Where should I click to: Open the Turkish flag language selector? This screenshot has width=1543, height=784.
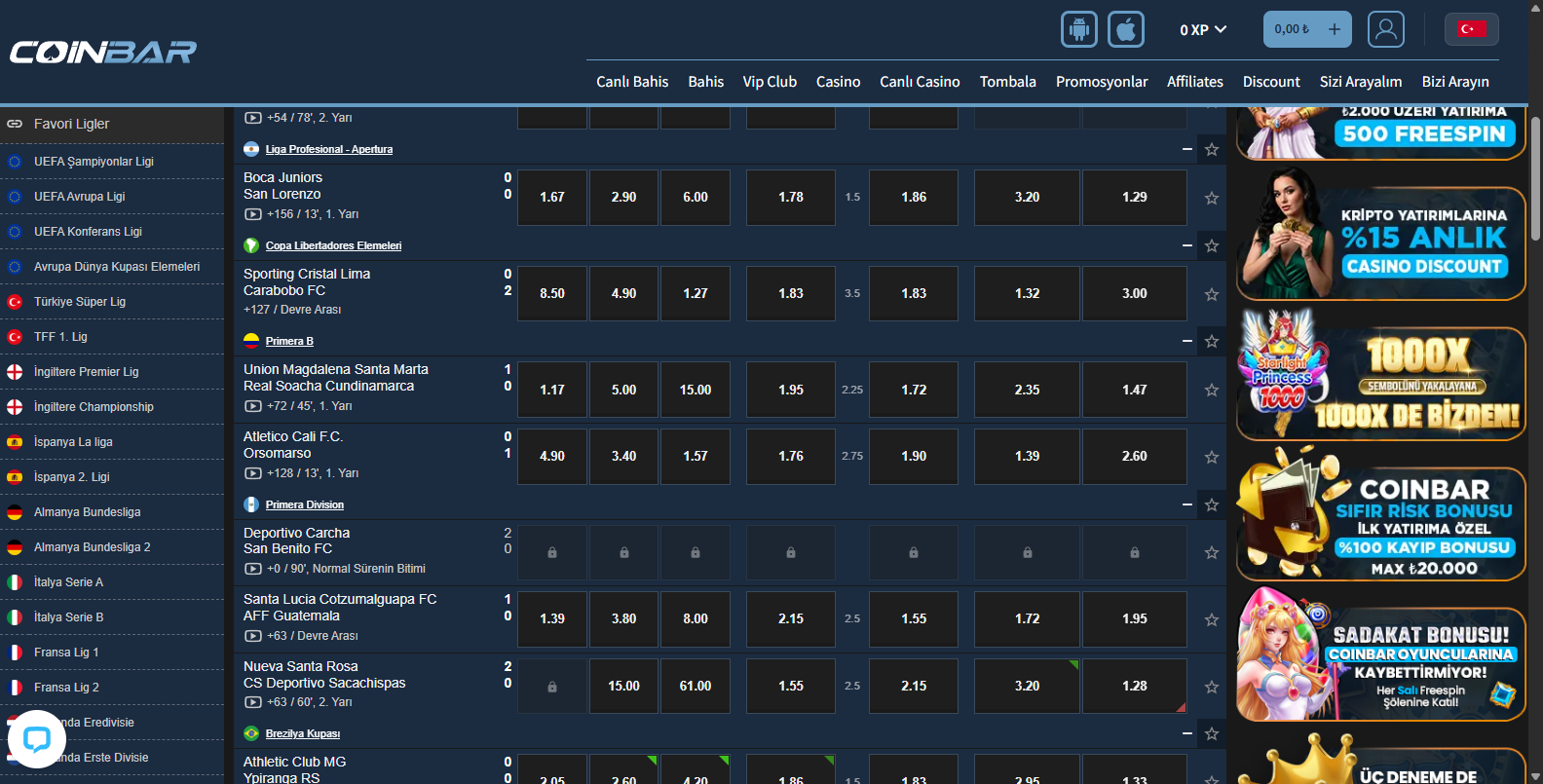[1470, 29]
